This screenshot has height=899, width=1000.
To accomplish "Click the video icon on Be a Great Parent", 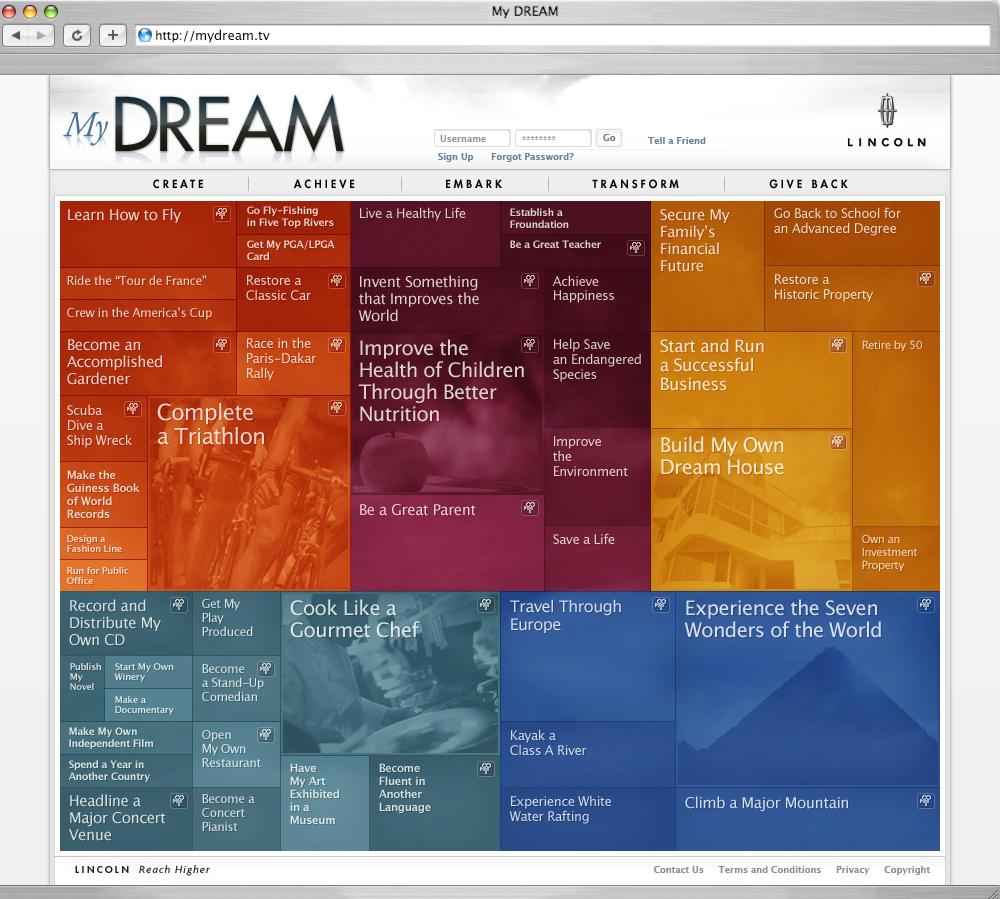I will (530, 508).
